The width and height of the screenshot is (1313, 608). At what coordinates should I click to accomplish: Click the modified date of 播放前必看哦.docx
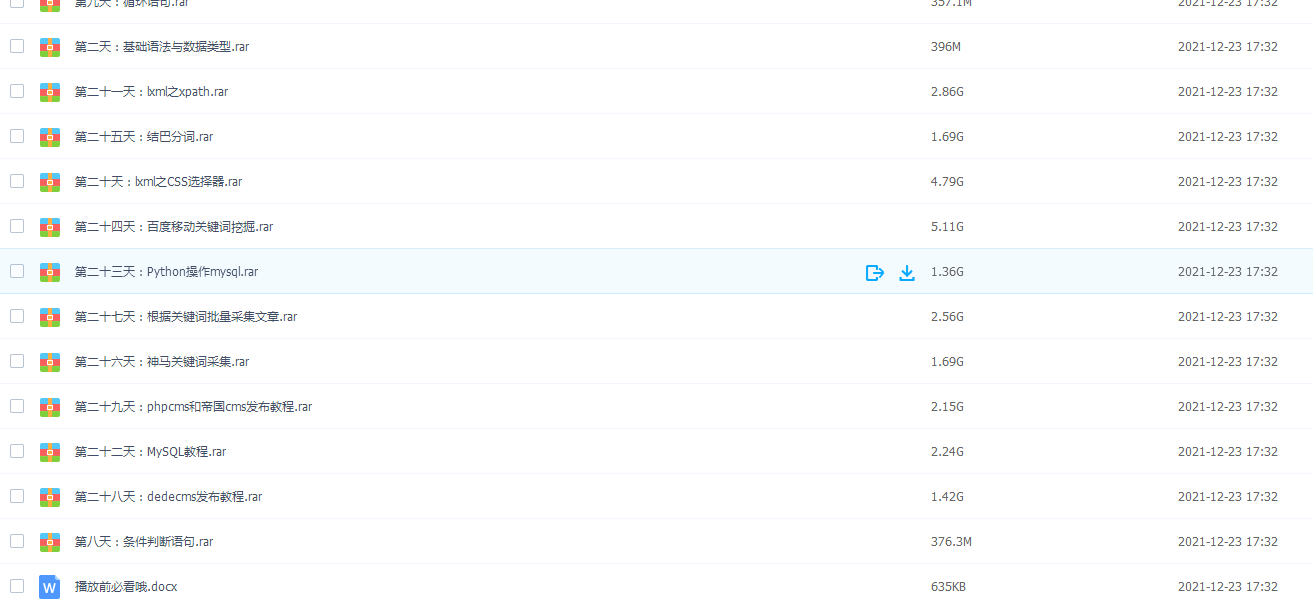point(1228,587)
